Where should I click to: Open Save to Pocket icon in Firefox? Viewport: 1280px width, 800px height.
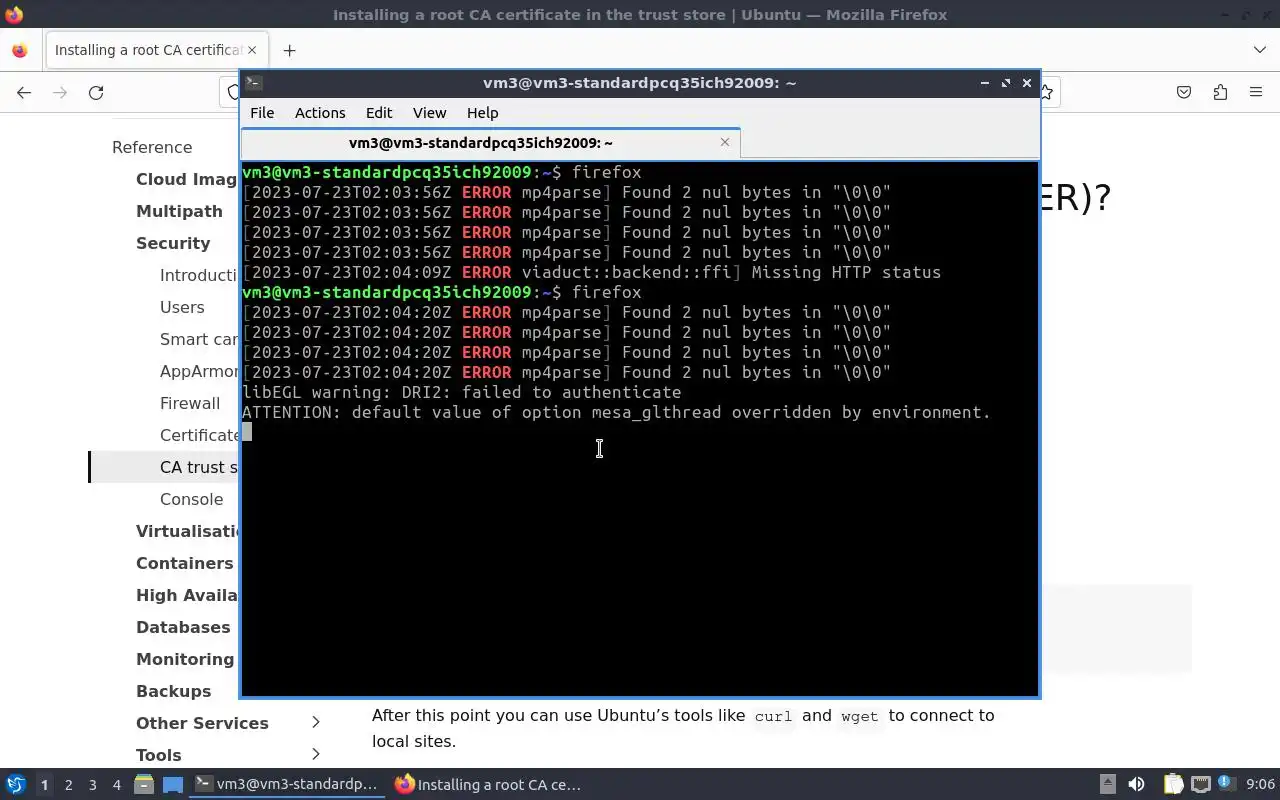click(1184, 92)
